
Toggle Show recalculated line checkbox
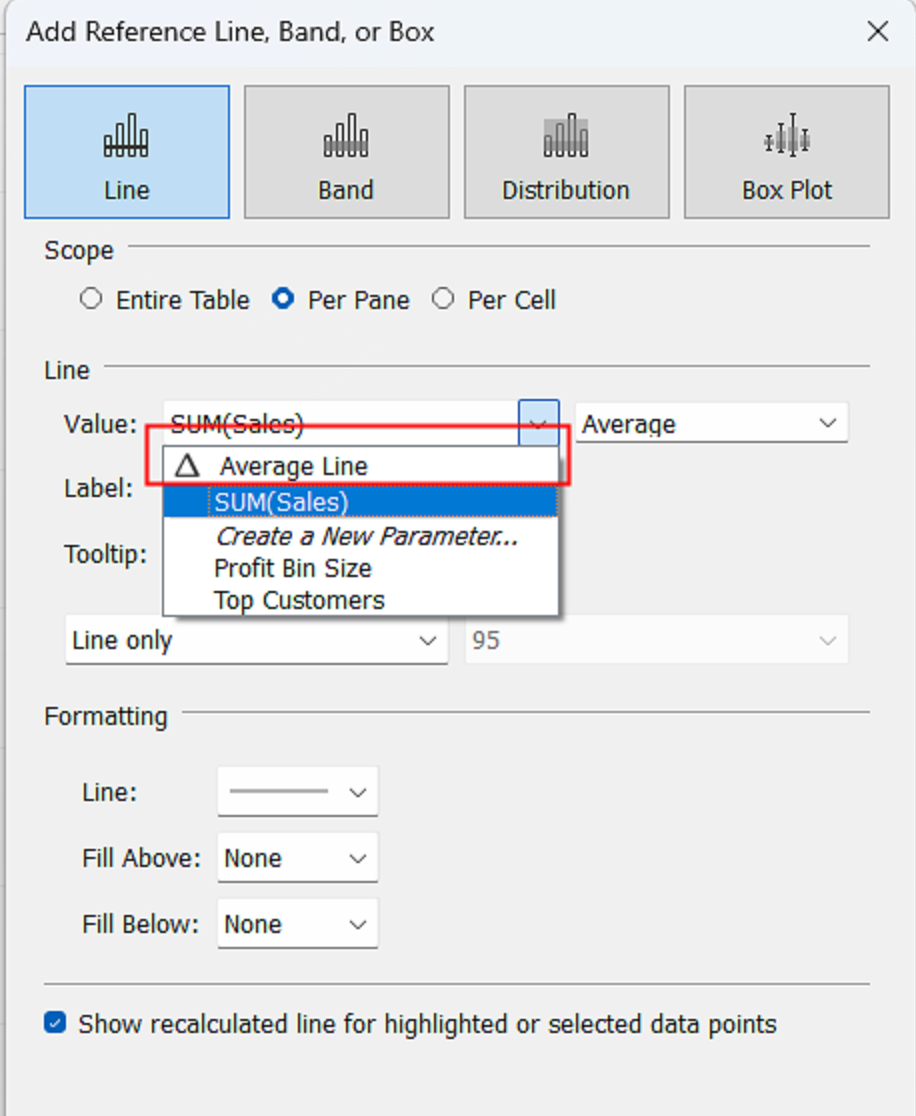click(56, 1023)
